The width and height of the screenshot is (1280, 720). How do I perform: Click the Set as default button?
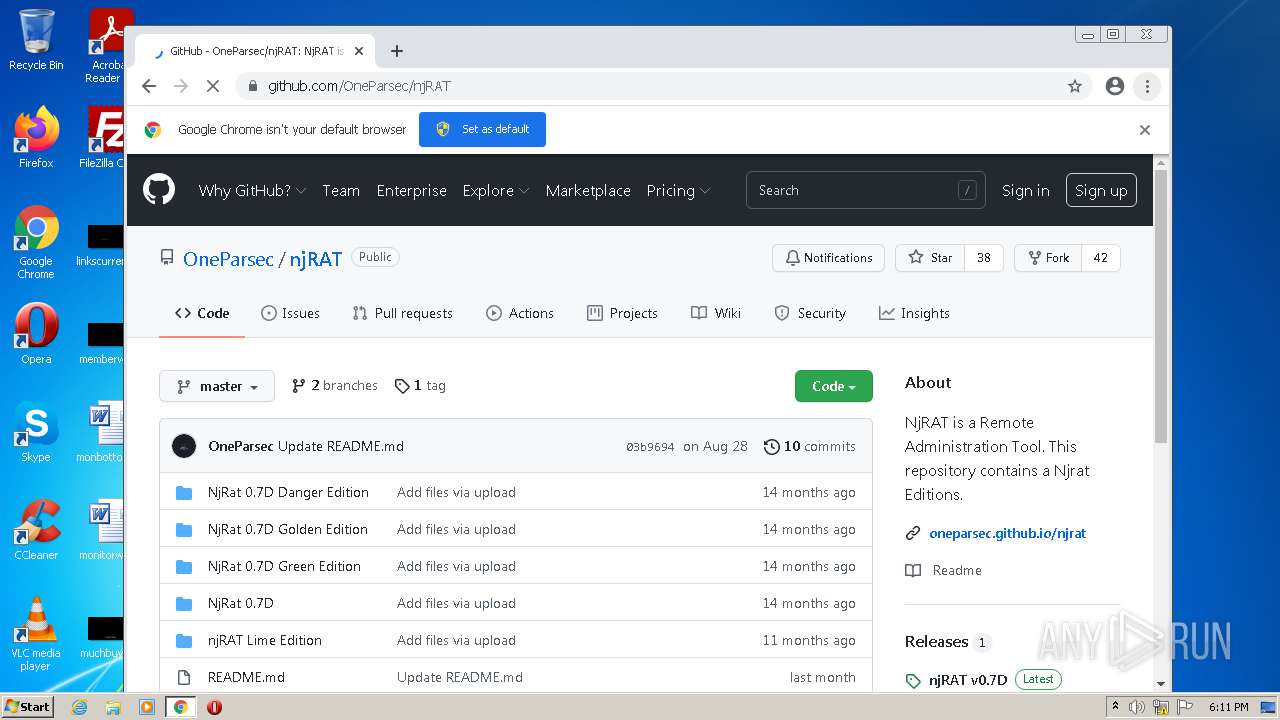482,129
